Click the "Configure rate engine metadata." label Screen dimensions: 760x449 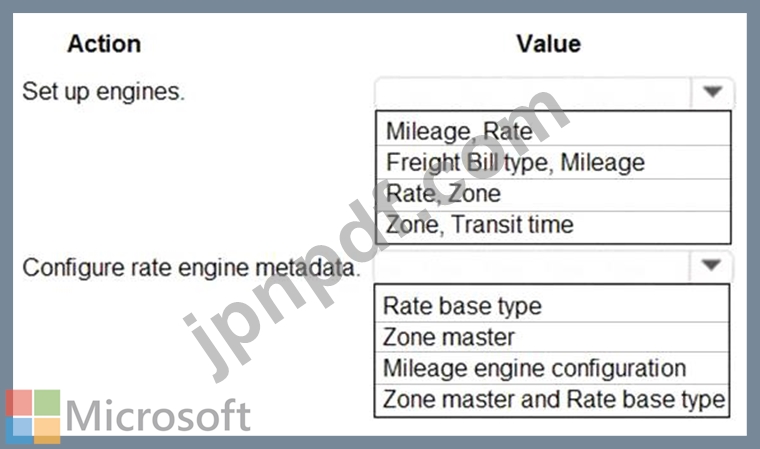click(190, 268)
